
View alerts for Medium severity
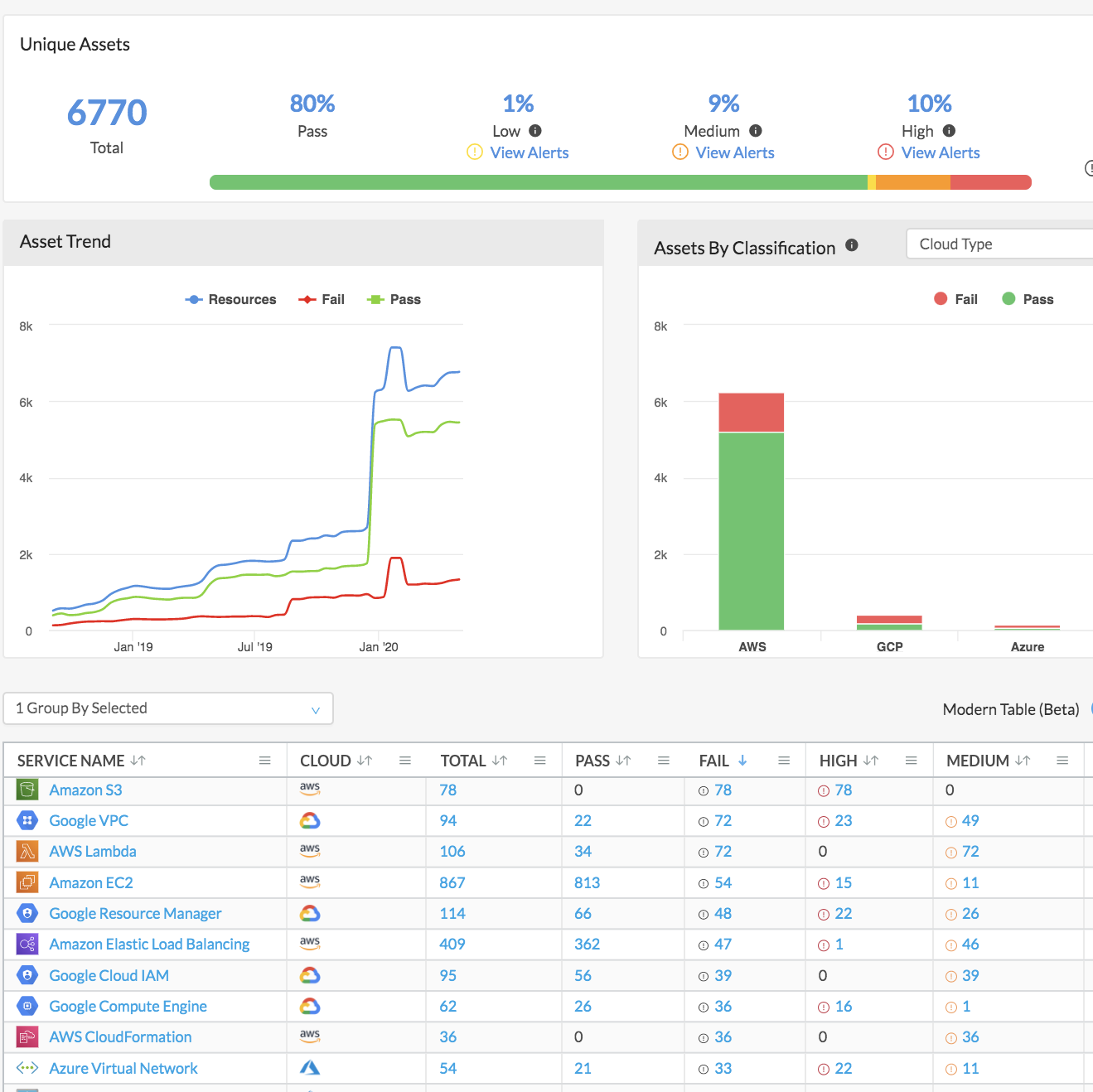[x=734, y=152]
